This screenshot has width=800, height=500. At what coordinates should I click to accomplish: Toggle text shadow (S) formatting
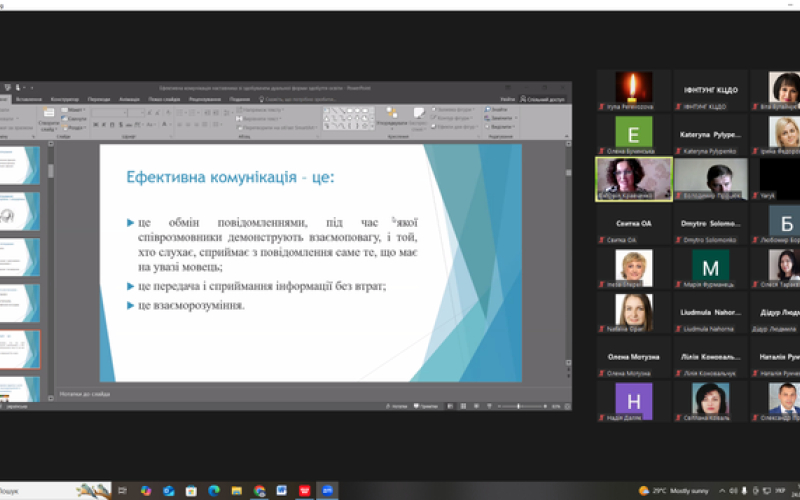pos(120,124)
